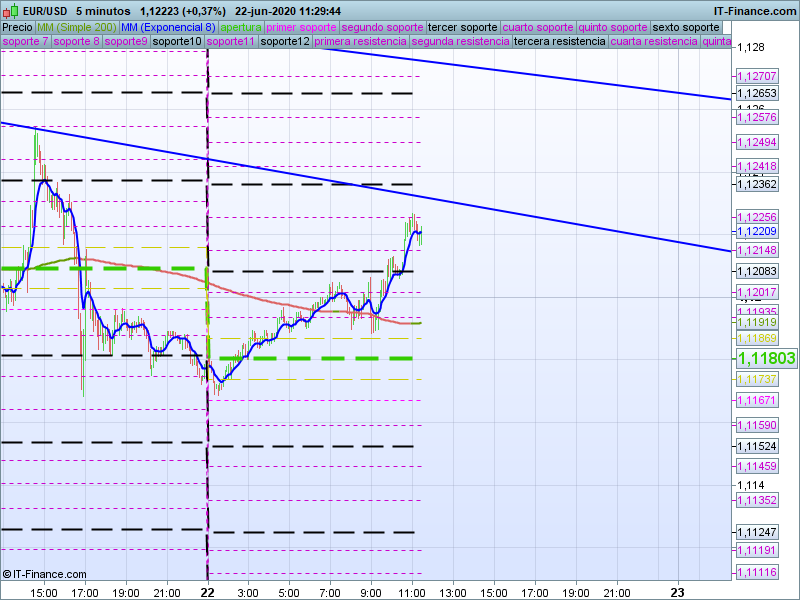The image size is (800, 600).
Task: Click 'cuarta resistencia' legend label
Action: click(654, 42)
